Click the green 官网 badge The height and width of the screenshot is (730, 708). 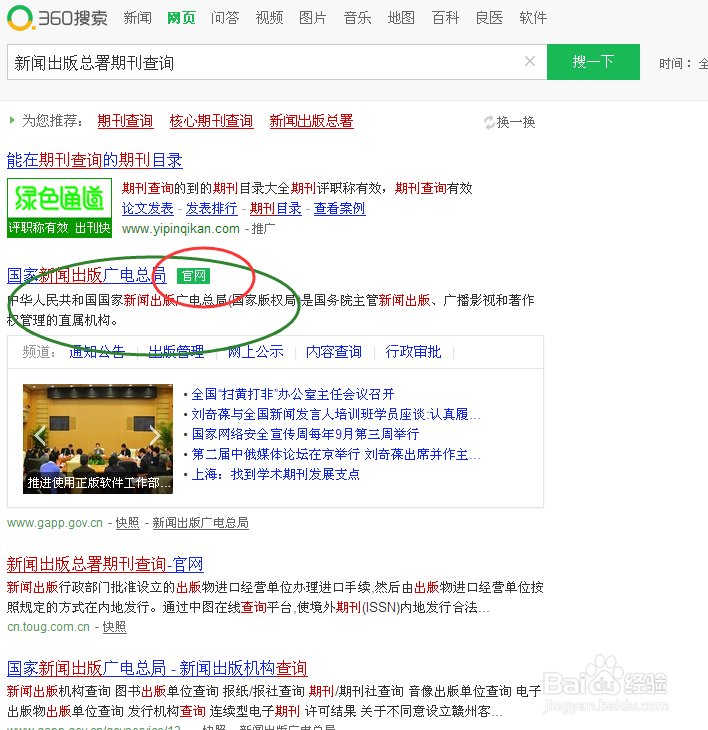194,276
